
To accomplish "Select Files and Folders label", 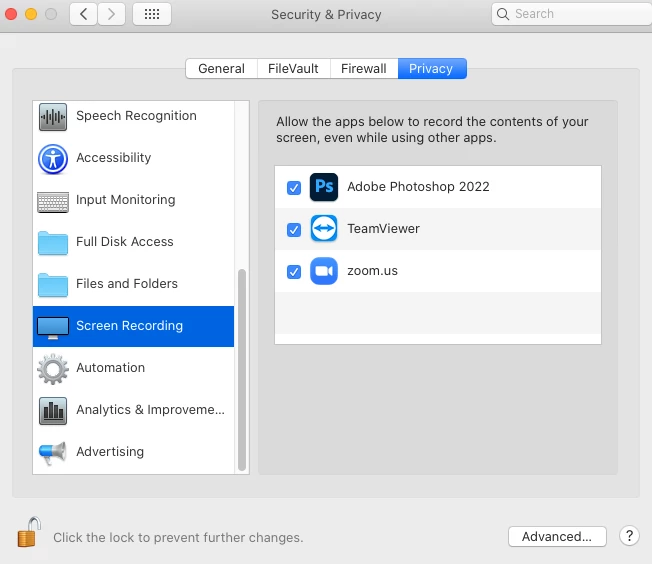I will pyautogui.click(x=127, y=284).
